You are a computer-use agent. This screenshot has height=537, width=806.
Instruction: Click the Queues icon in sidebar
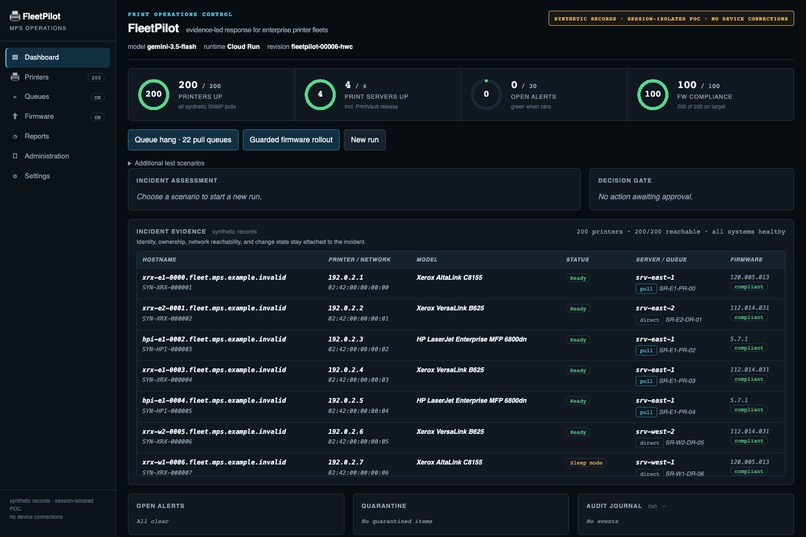tap(15, 97)
